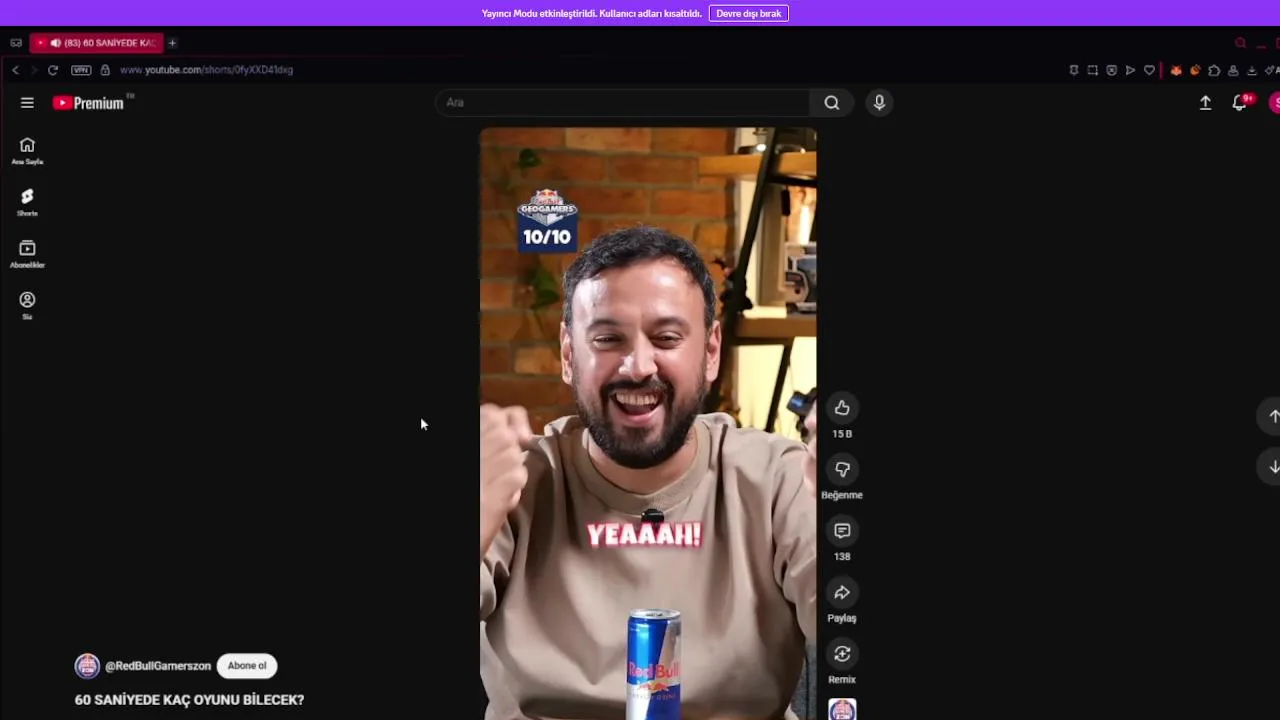Open browser downloads icon
The height and width of the screenshot is (720, 1280).
pyautogui.click(x=1252, y=70)
